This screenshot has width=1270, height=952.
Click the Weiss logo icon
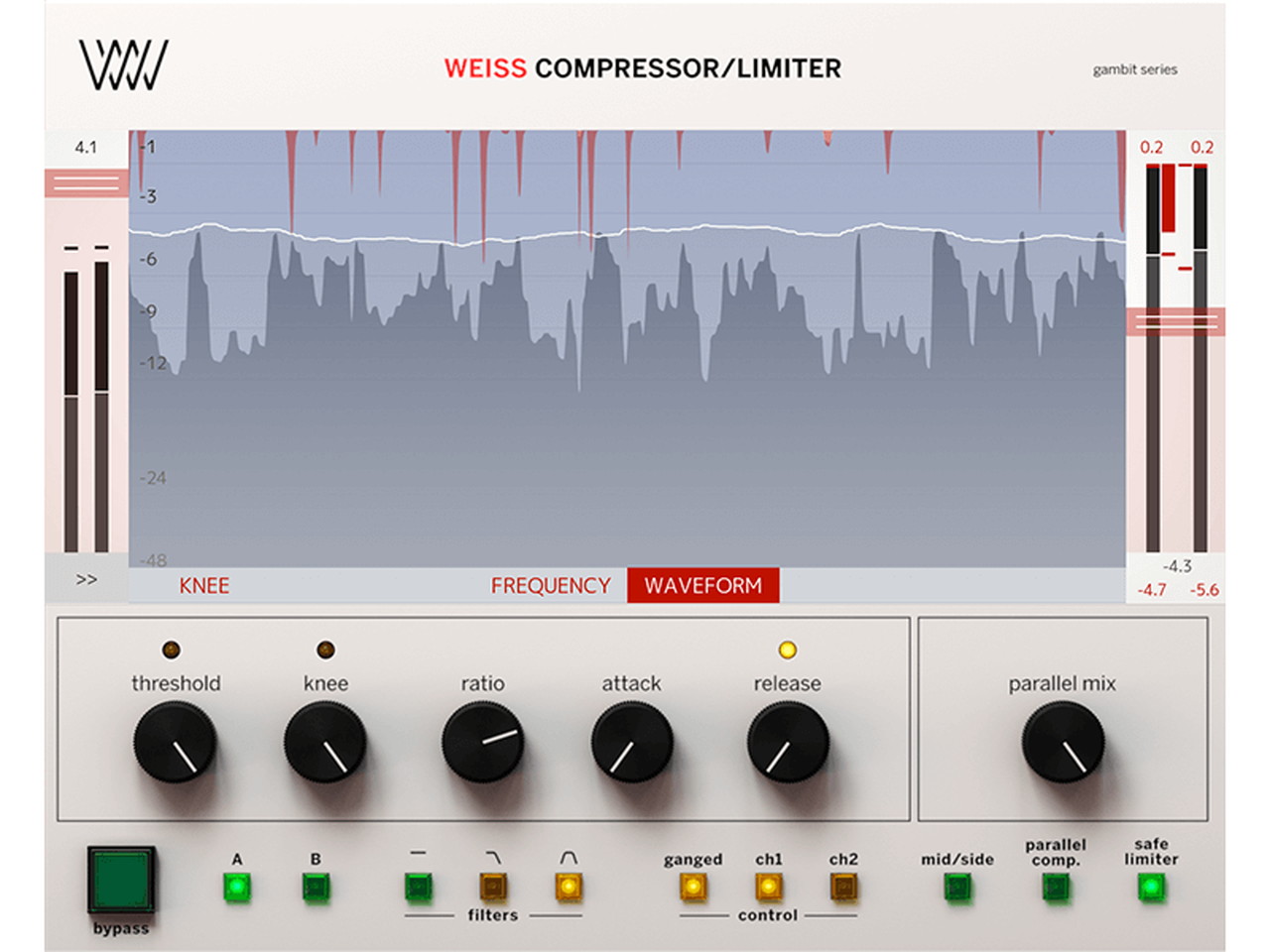pos(123,65)
